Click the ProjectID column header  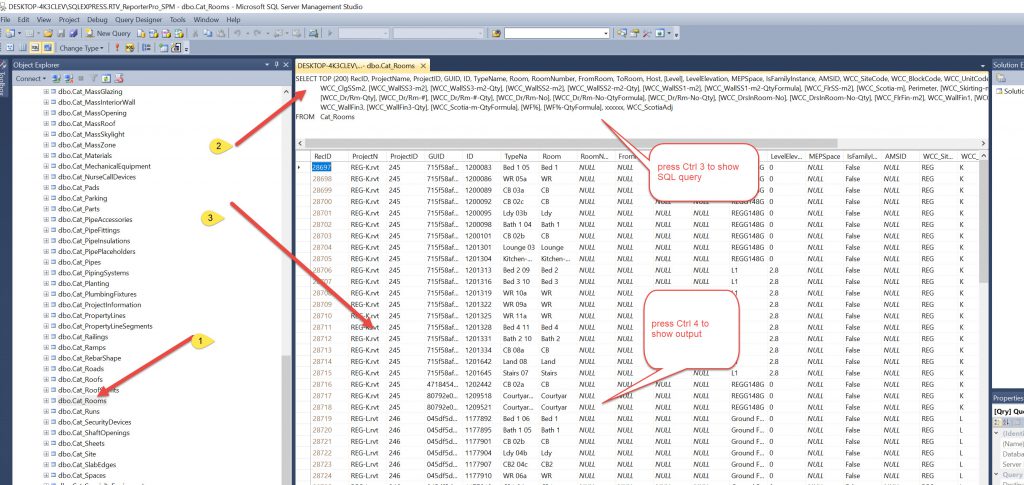[x=403, y=157]
